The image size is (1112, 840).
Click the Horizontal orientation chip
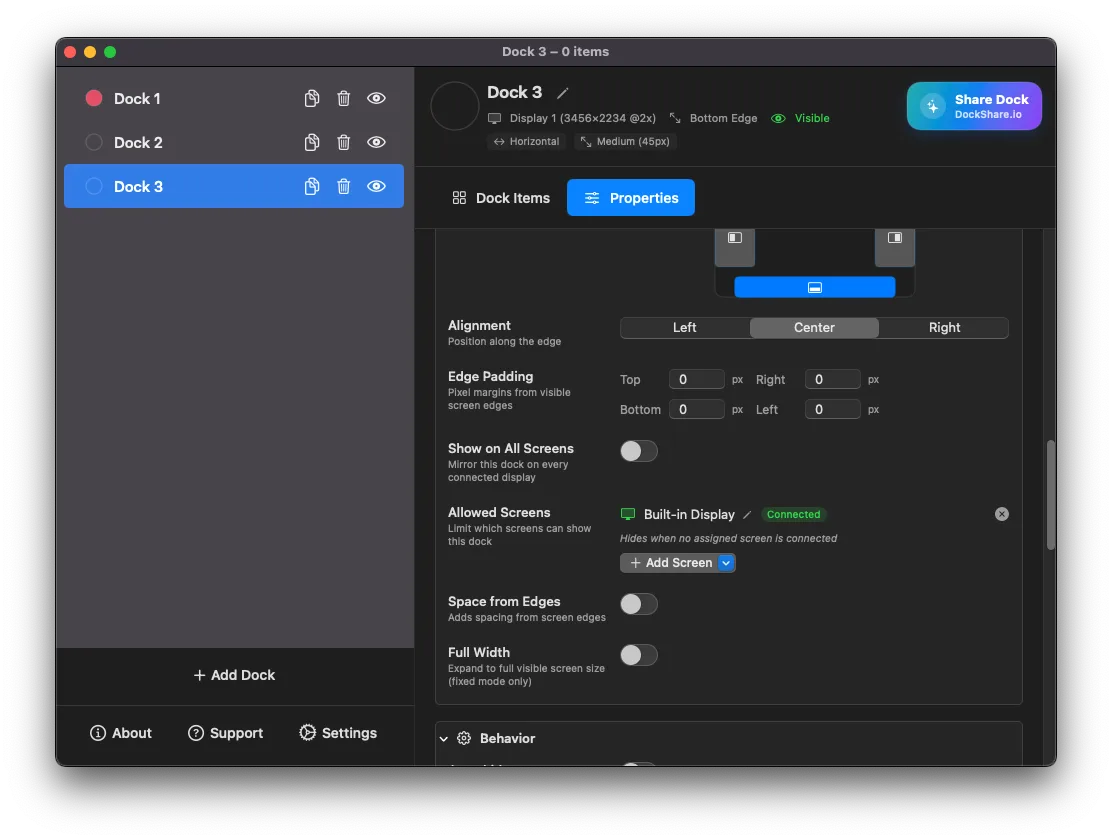(x=527, y=141)
